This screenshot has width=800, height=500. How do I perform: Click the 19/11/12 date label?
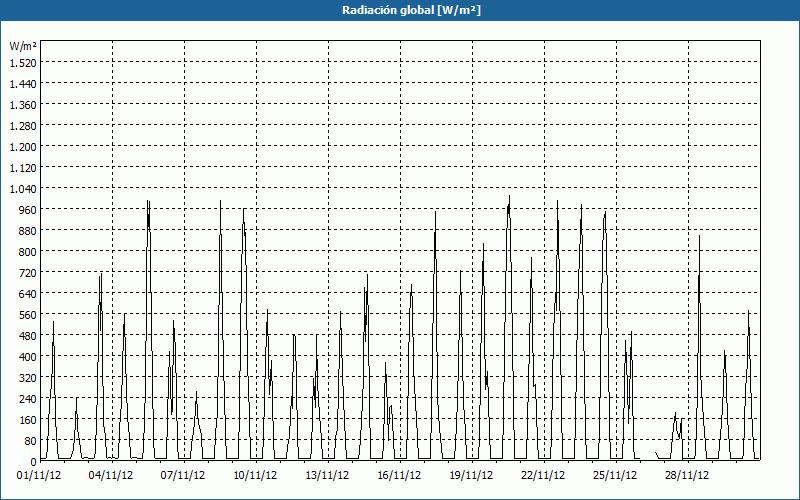tap(471, 476)
